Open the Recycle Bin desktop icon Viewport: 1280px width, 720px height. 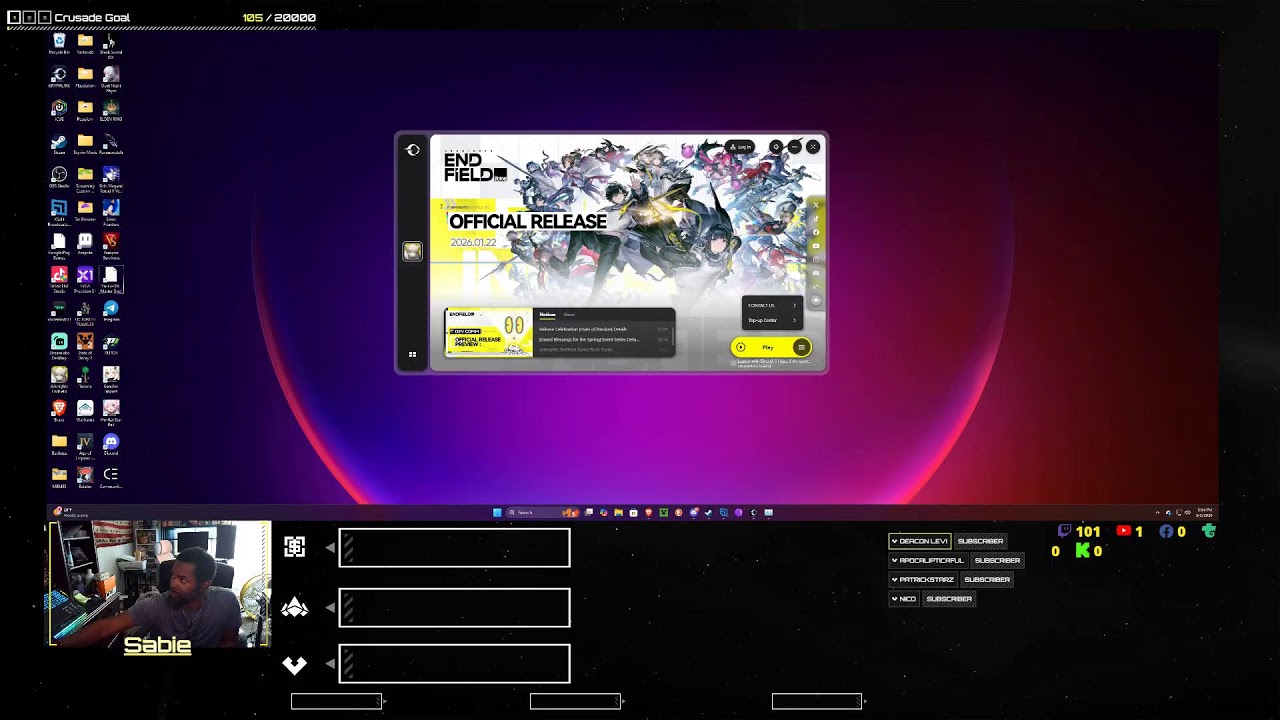click(59, 44)
